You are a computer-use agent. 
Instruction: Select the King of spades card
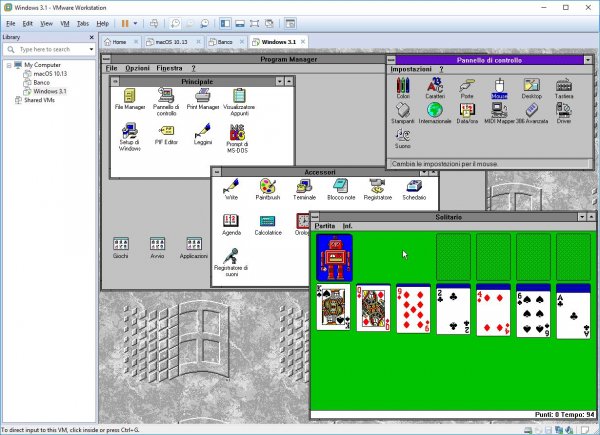click(333, 307)
